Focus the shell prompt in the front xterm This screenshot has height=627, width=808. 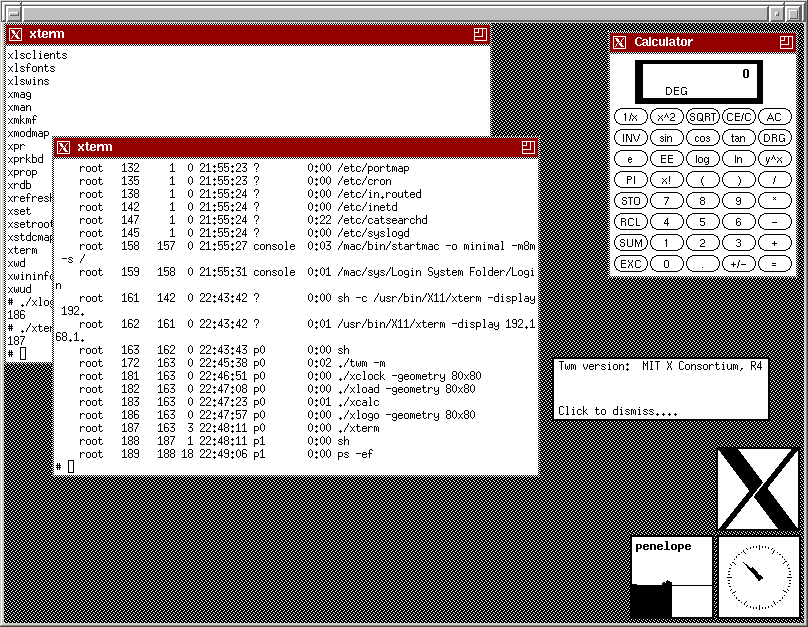point(70,467)
